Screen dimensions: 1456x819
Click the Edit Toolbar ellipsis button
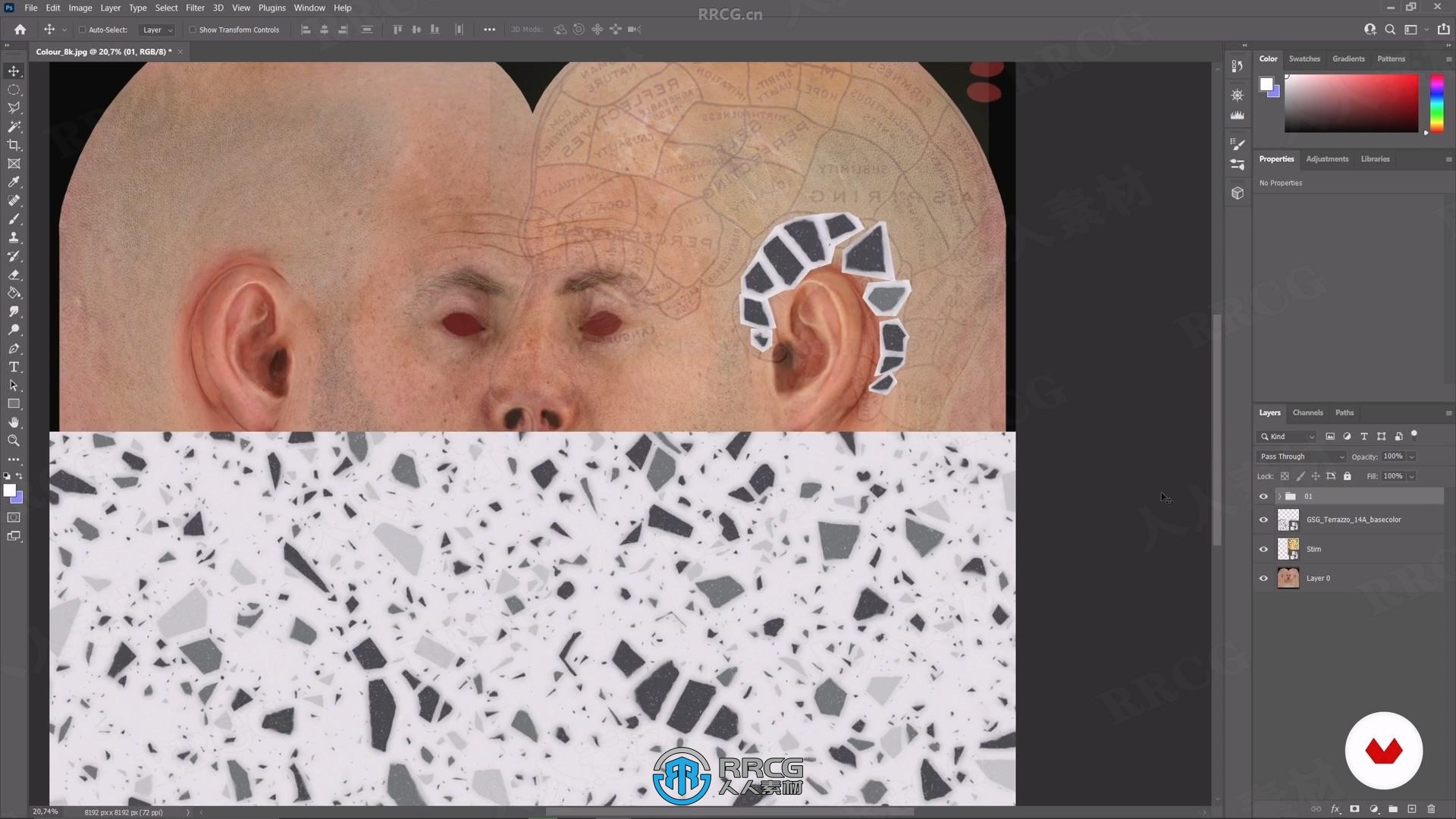(x=14, y=460)
